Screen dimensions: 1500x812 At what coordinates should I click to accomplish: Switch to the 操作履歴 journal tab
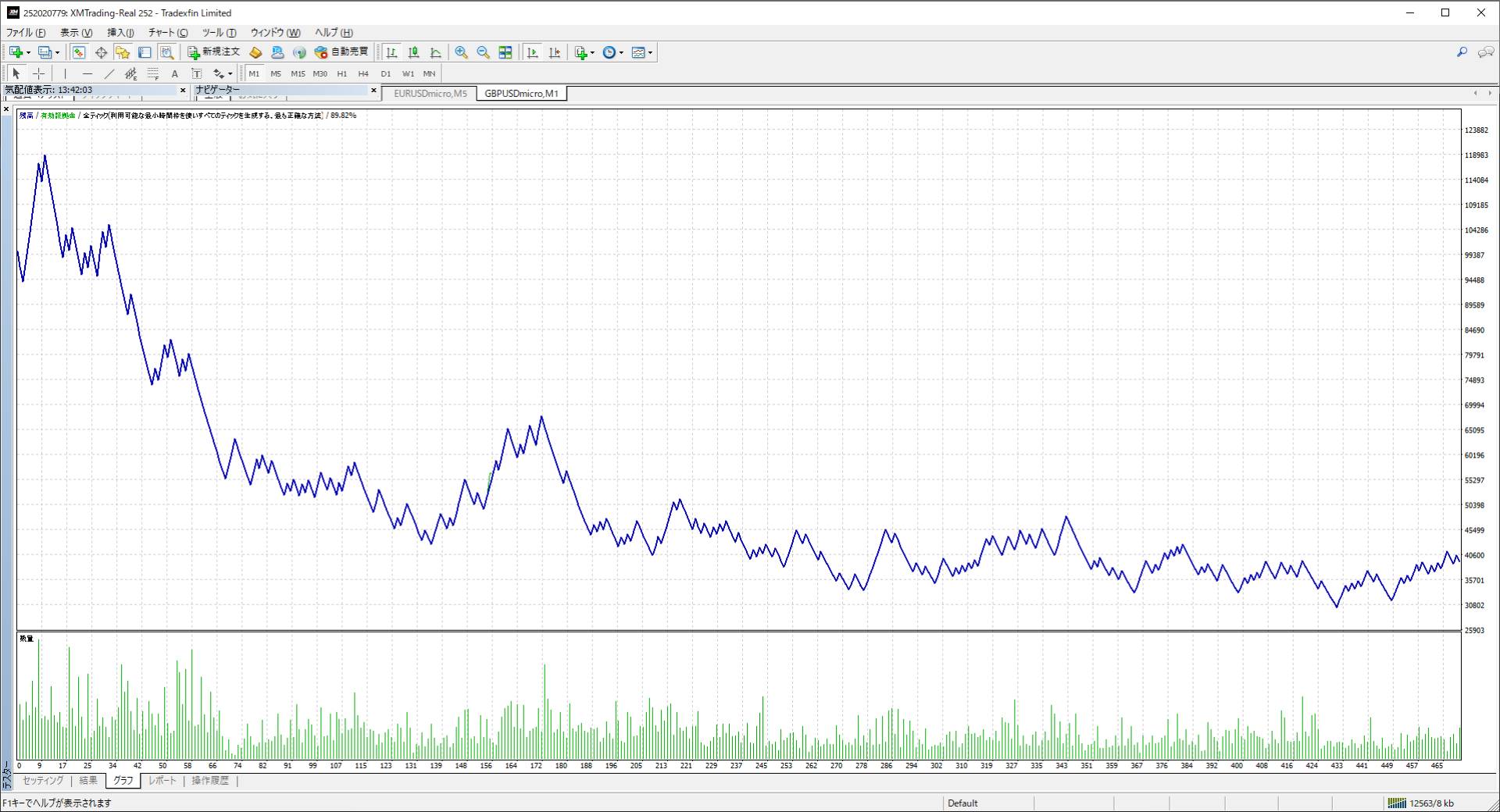click(210, 781)
